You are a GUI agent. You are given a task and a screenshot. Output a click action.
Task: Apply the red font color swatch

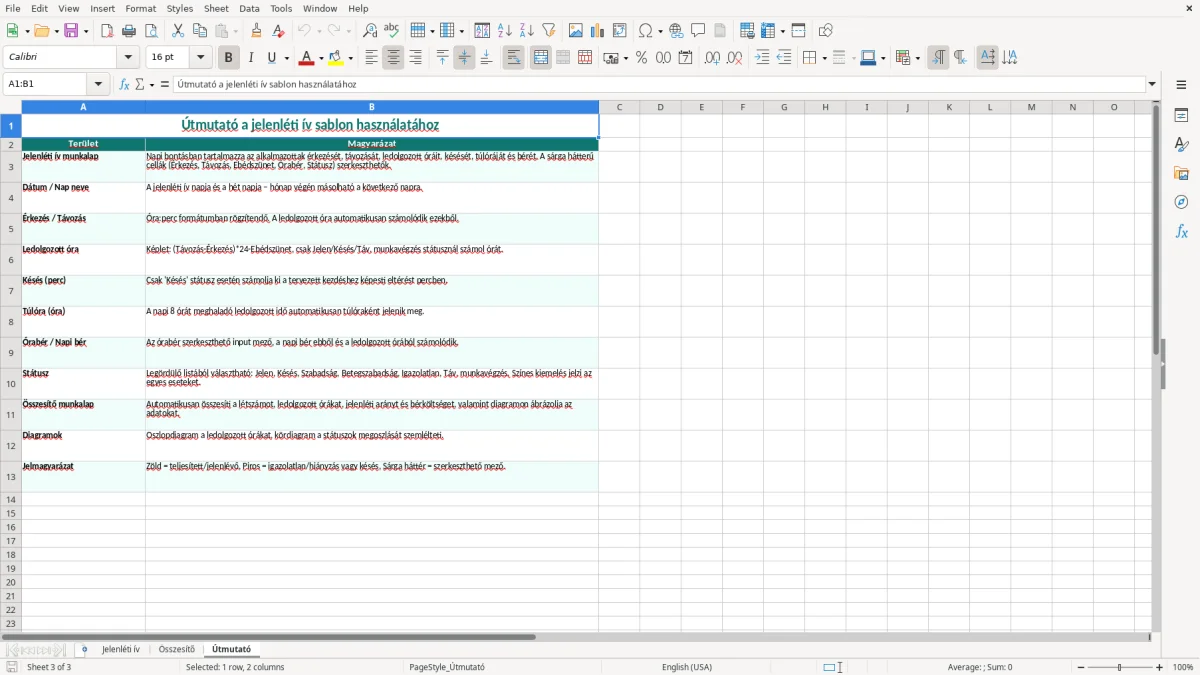[306, 58]
